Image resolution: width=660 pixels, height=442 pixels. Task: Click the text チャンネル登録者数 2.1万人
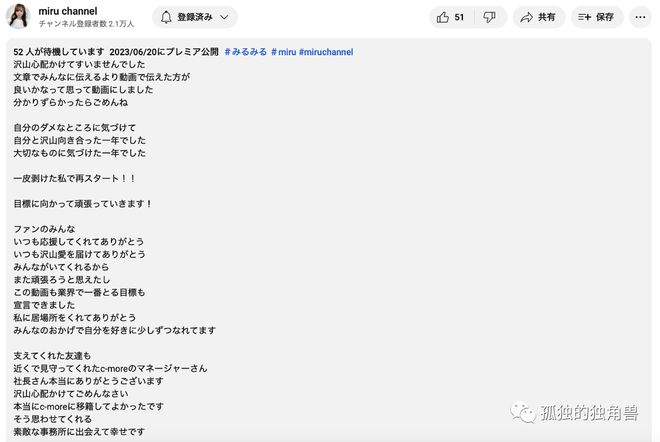[86, 24]
